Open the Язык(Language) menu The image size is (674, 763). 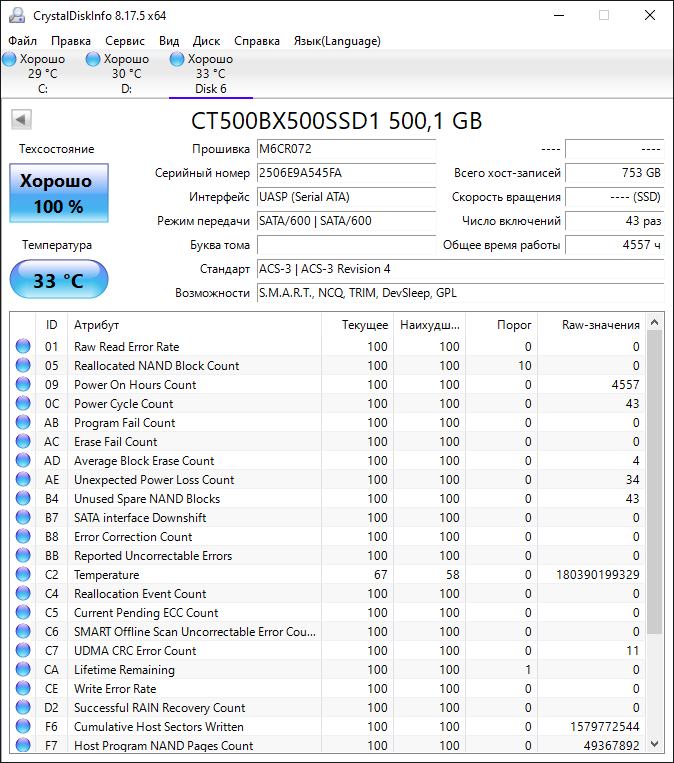[x=337, y=41]
